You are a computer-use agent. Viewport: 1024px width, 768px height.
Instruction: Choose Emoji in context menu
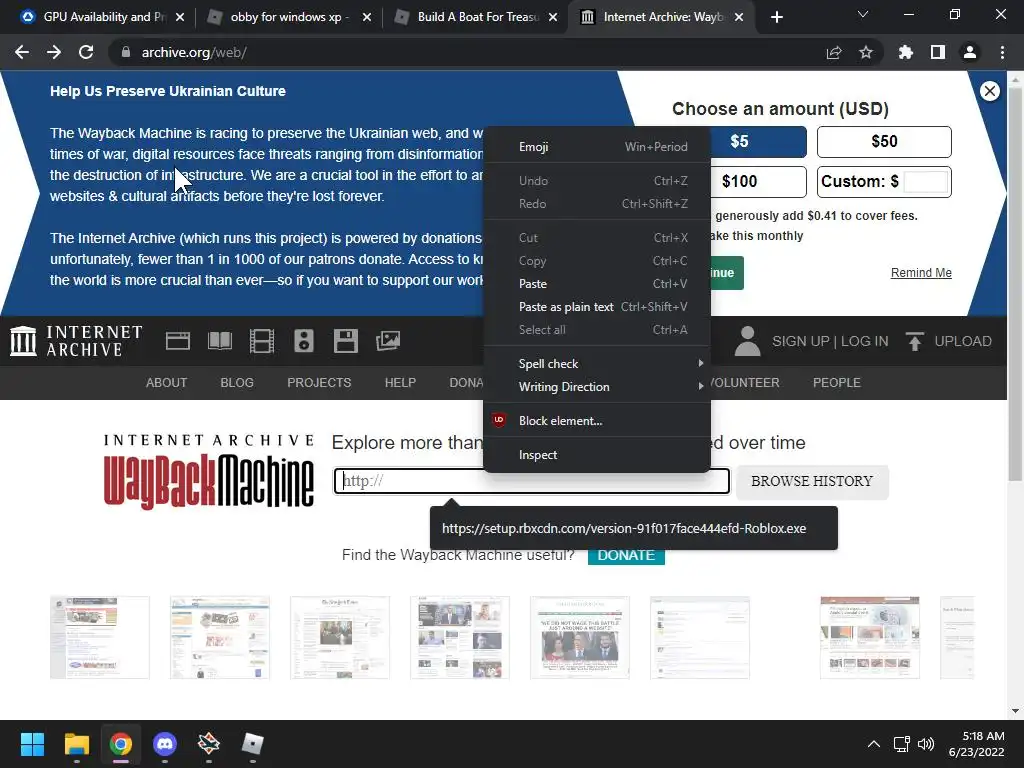point(597,146)
